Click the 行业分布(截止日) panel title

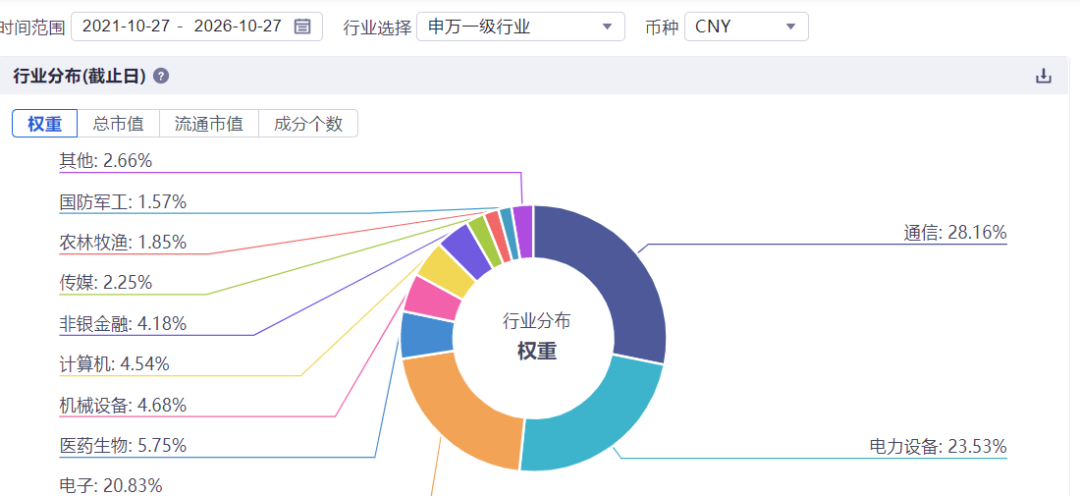coord(79,76)
